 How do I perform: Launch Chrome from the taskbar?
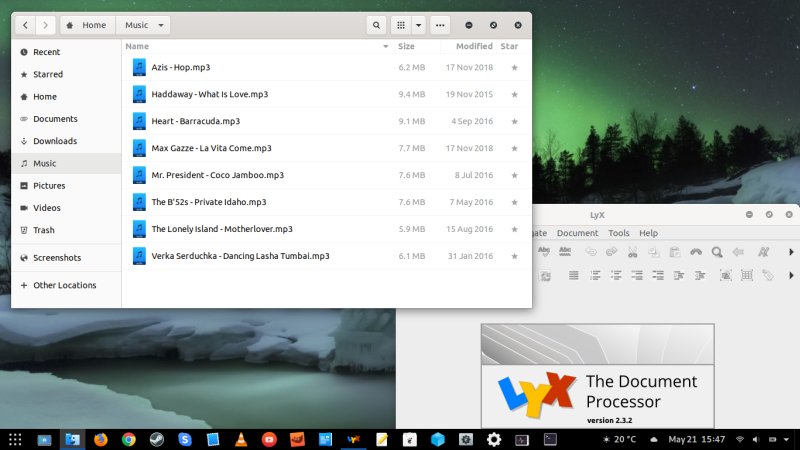click(x=129, y=439)
